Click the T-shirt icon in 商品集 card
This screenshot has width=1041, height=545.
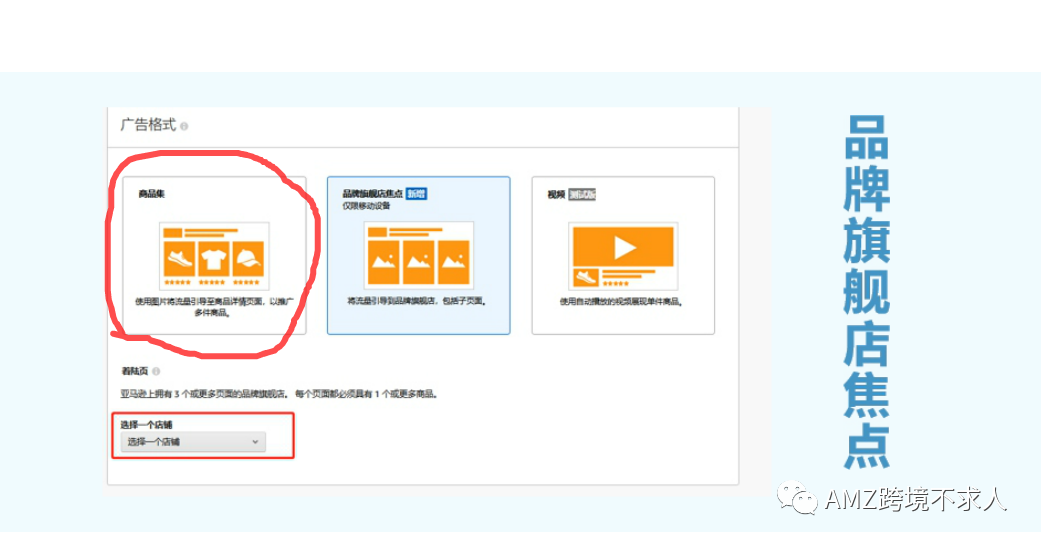(212, 260)
